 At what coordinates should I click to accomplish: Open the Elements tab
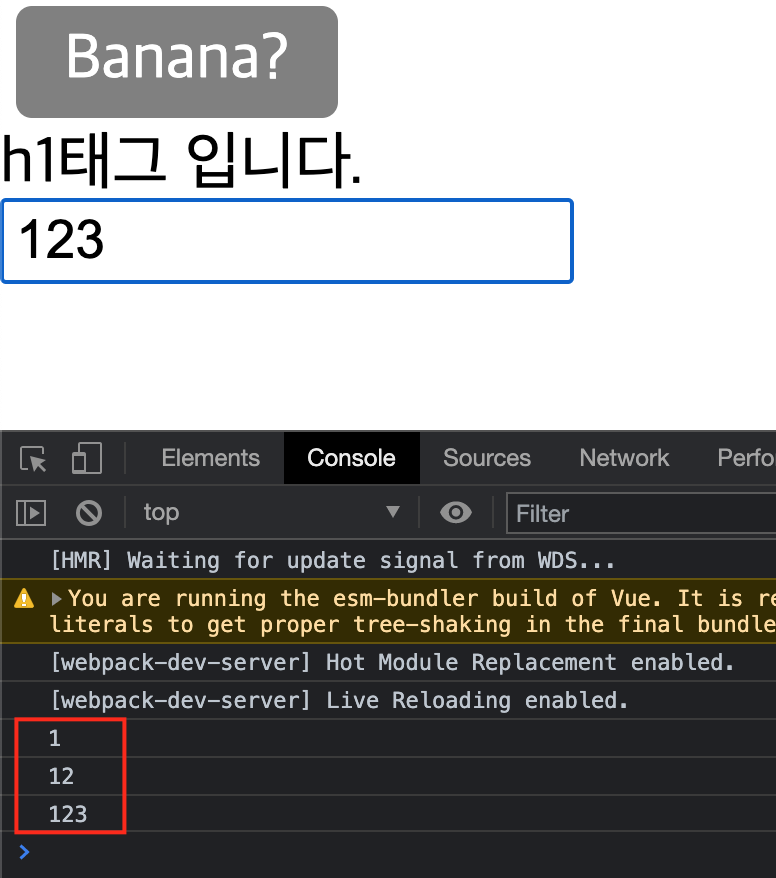pos(211,458)
